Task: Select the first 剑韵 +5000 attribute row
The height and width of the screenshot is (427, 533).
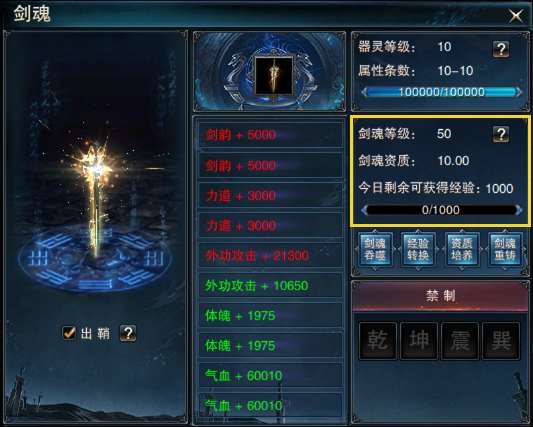Action: [x=270, y=135]
